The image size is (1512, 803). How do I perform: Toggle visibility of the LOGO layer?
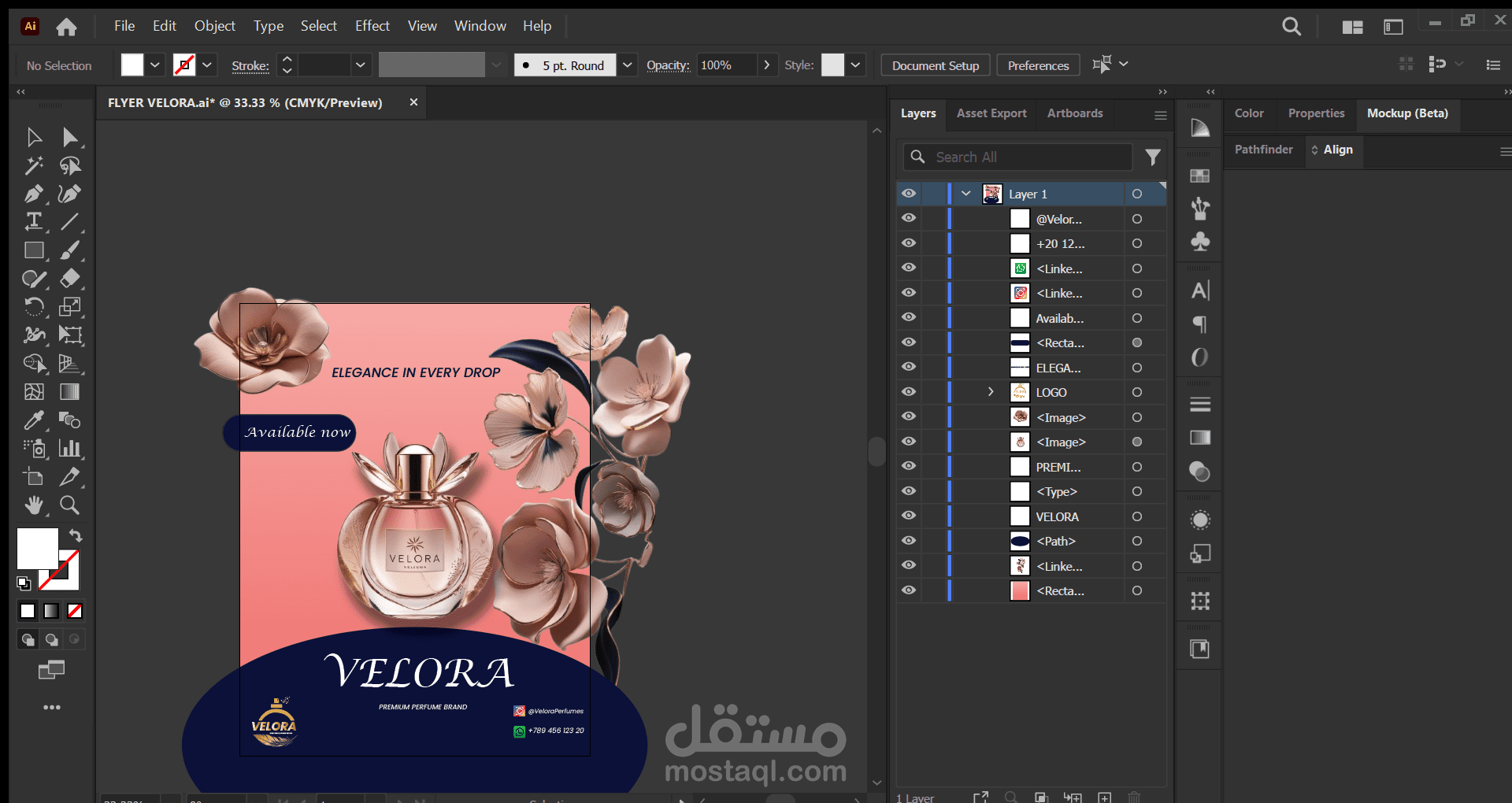click(909, 392)
